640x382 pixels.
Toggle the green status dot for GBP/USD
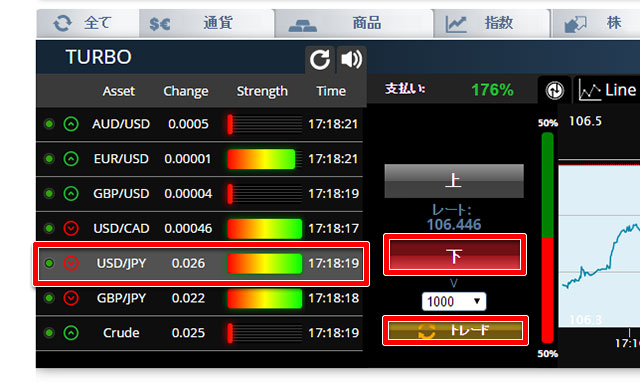[x=49, y=193]
